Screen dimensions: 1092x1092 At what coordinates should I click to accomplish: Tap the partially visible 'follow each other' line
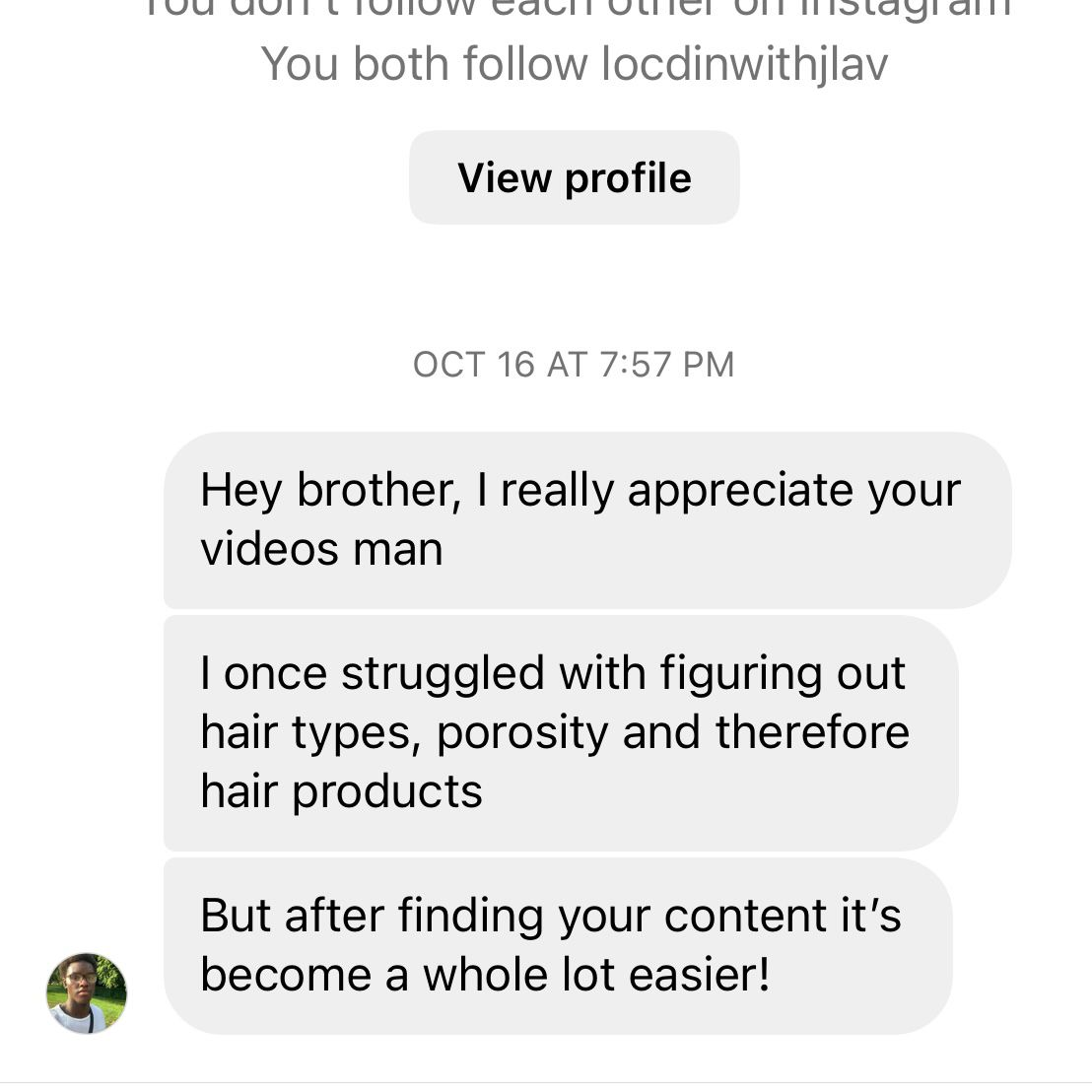[x=577, y=10]
